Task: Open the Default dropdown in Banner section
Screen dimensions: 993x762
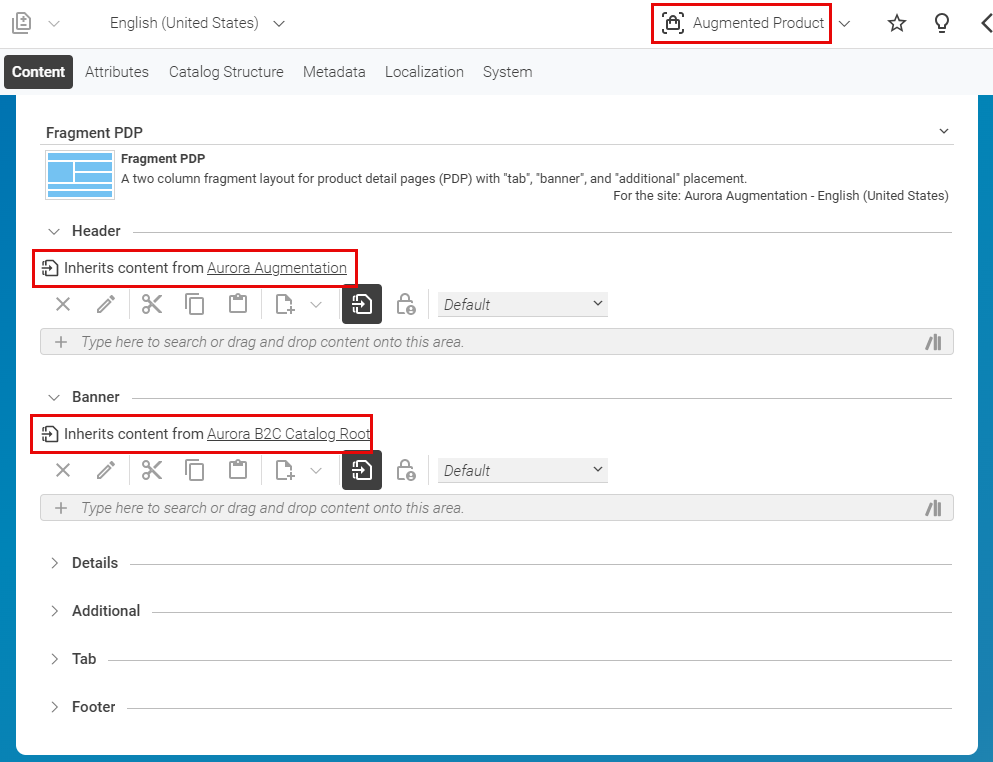Action: [523, 470]
